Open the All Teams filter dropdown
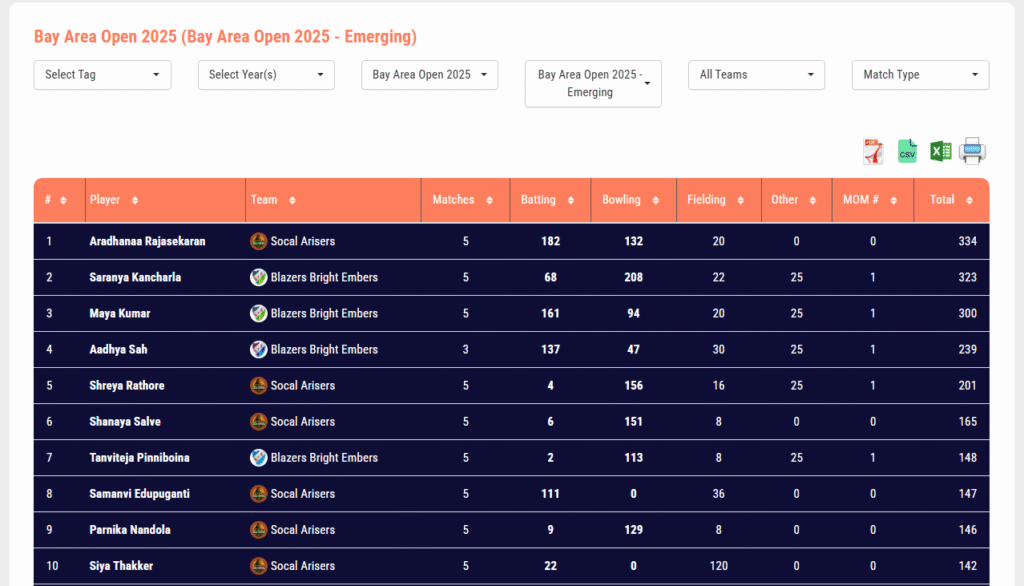1024x586 pixels. point(756,75)
